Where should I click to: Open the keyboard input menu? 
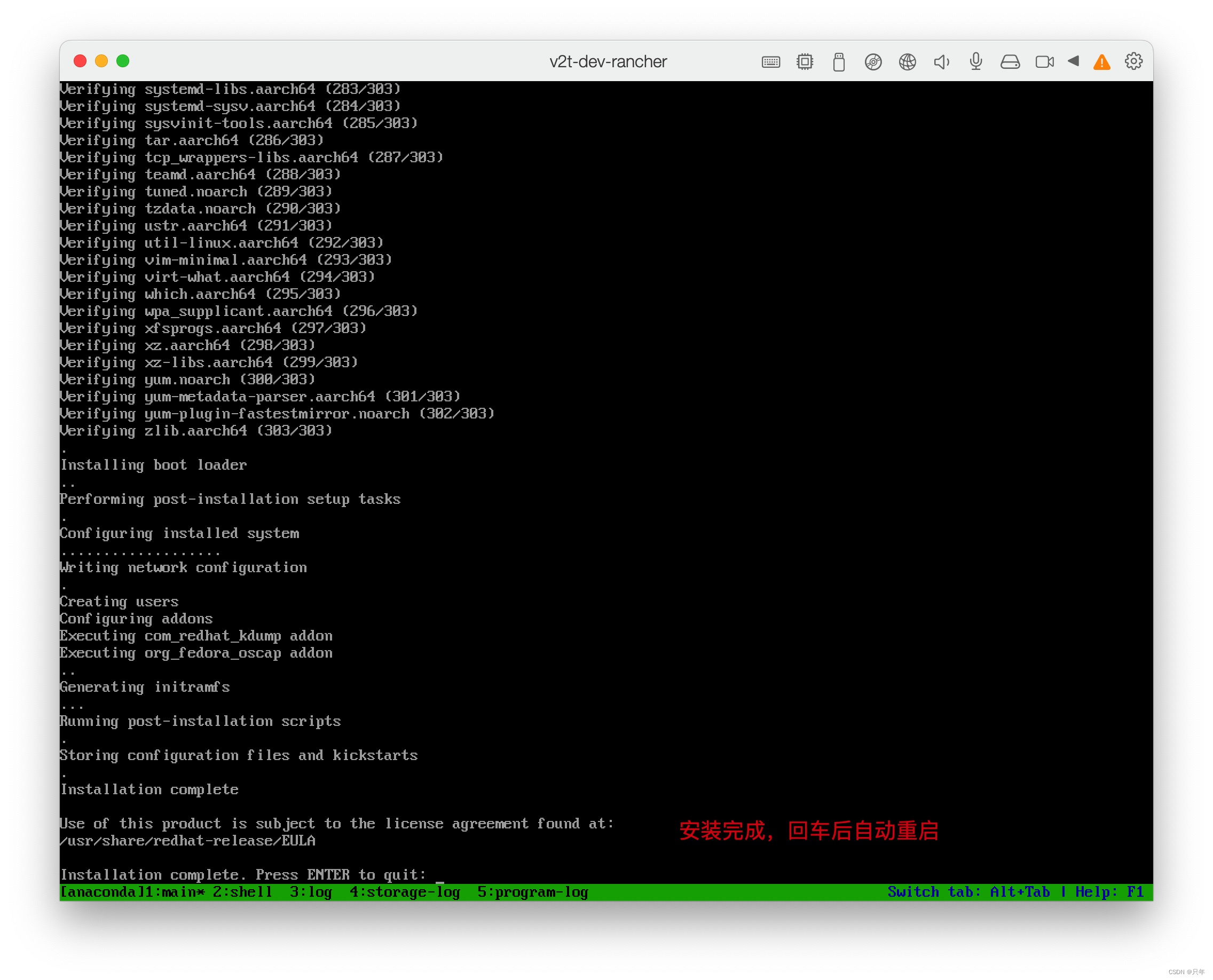point(770,61)
